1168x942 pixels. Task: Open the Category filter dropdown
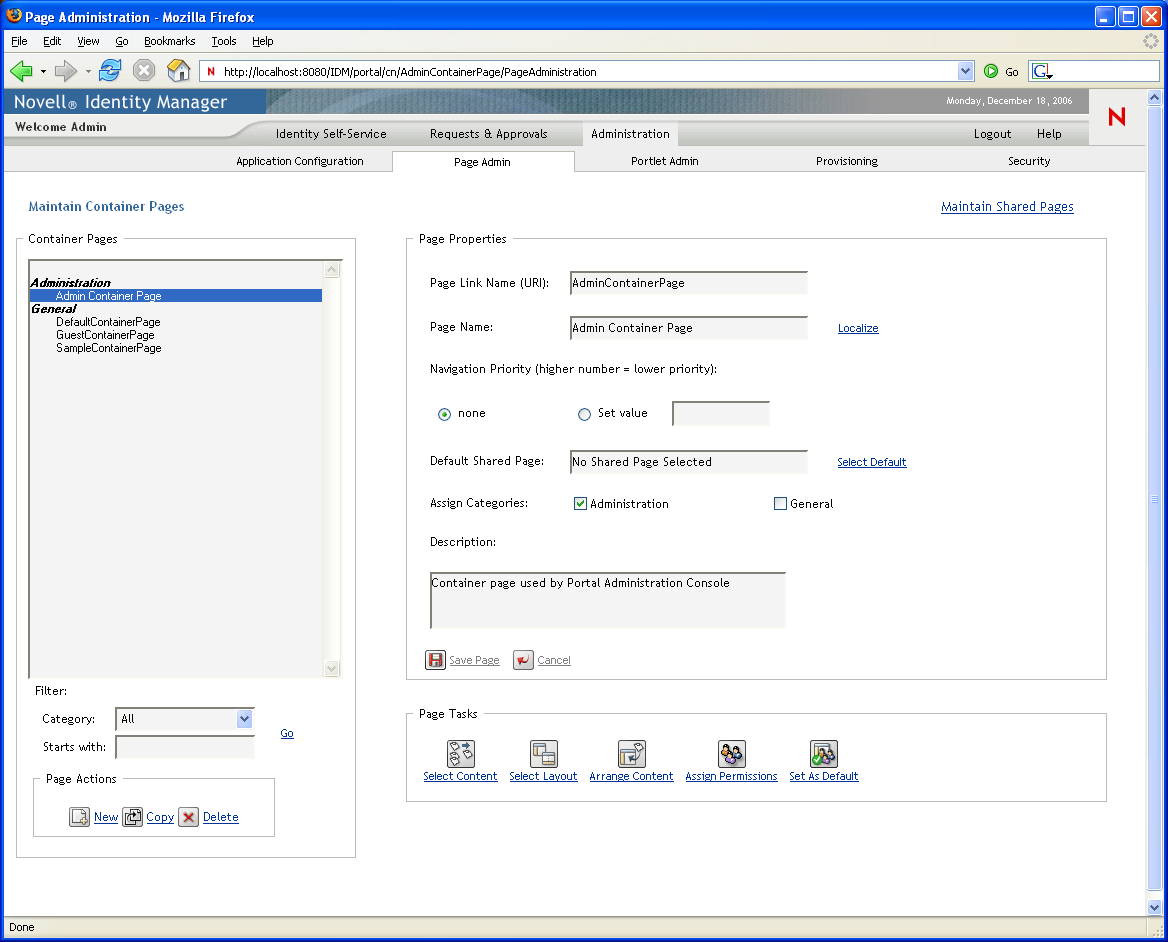coord(244,719)
